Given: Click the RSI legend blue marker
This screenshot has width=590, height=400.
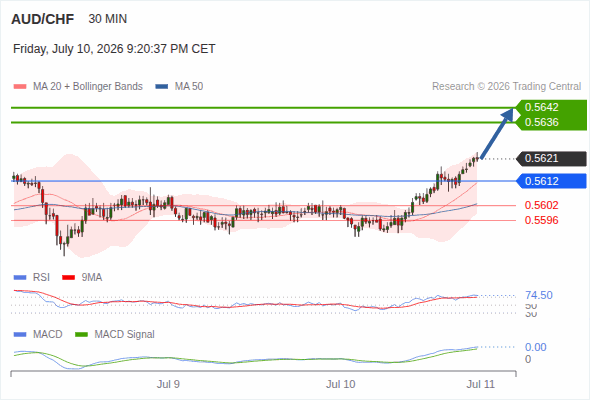Looking at the screenshot, I should (20, 278).
